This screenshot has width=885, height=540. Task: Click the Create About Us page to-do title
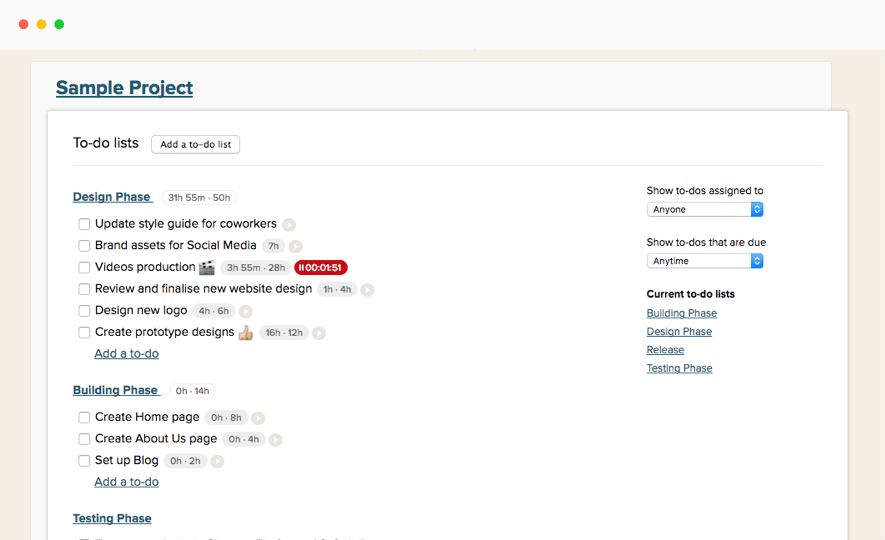[x=156, y=438]
